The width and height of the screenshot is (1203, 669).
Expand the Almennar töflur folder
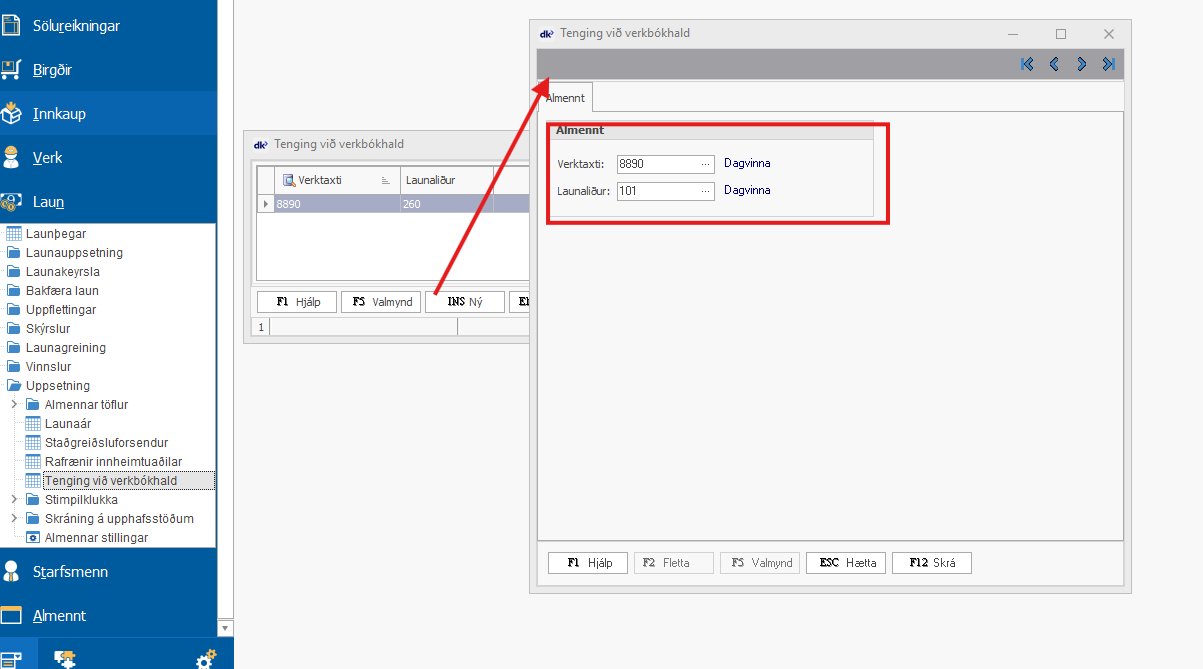point(14,405)
